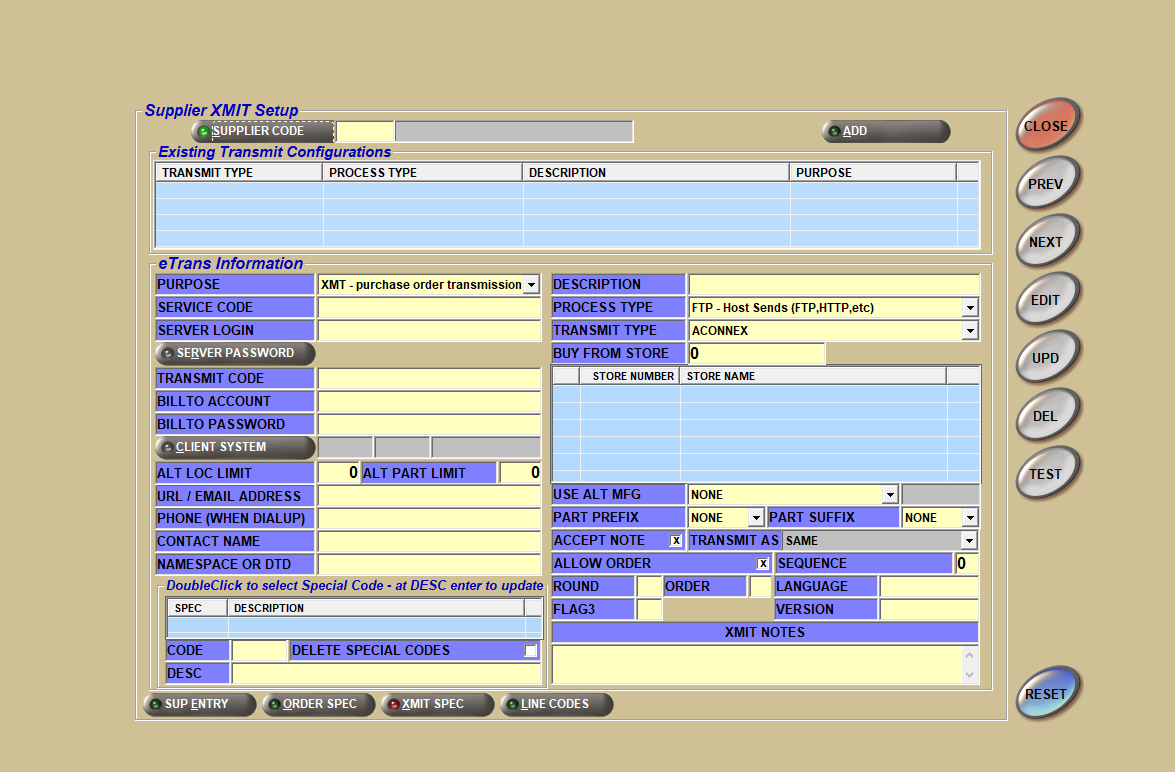Switch to the LINE CODES screen
The height and width of the screenshot is (772, 1175).
click(556, 704)
